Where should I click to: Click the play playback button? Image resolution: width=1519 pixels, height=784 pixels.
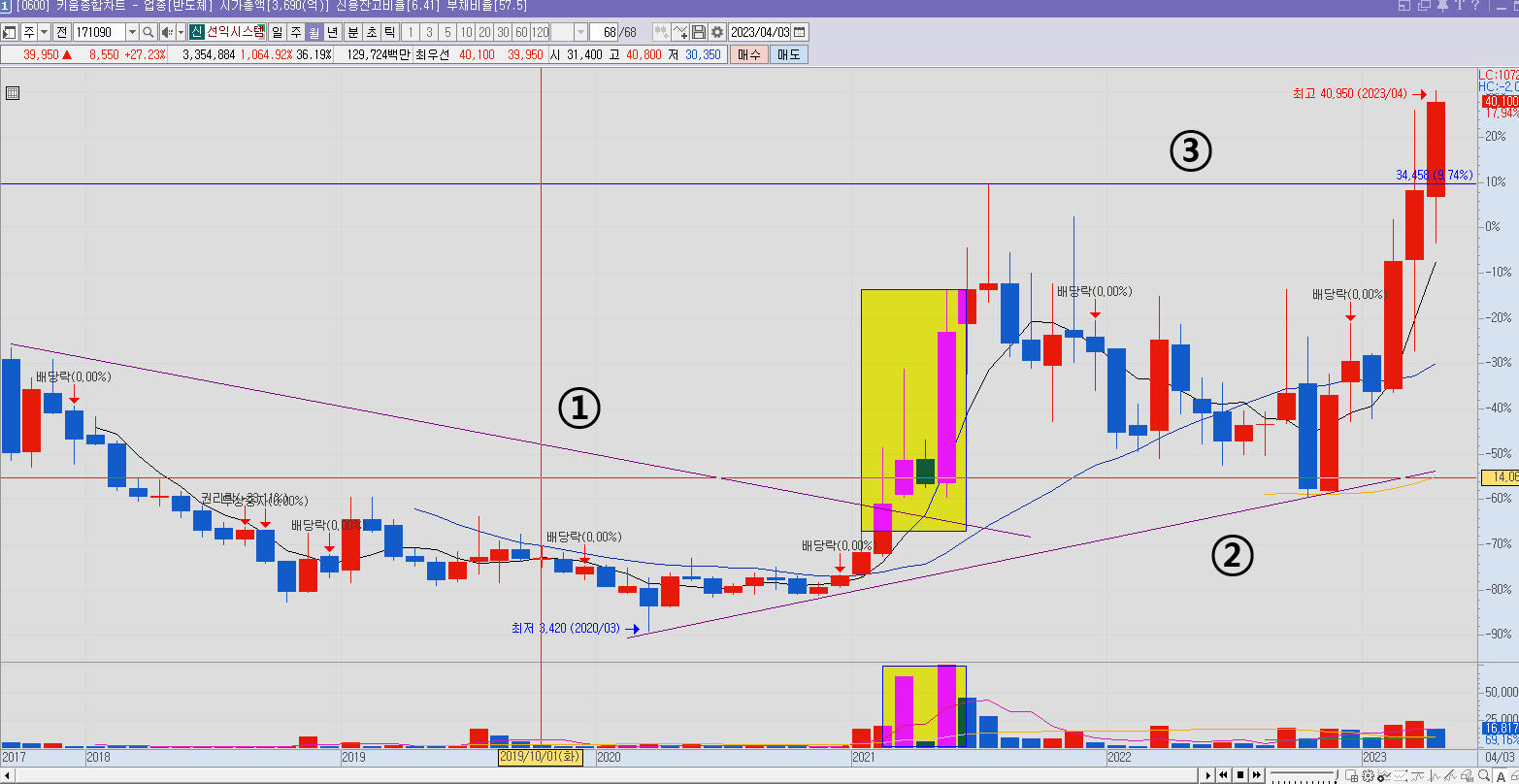(1207, 775)
